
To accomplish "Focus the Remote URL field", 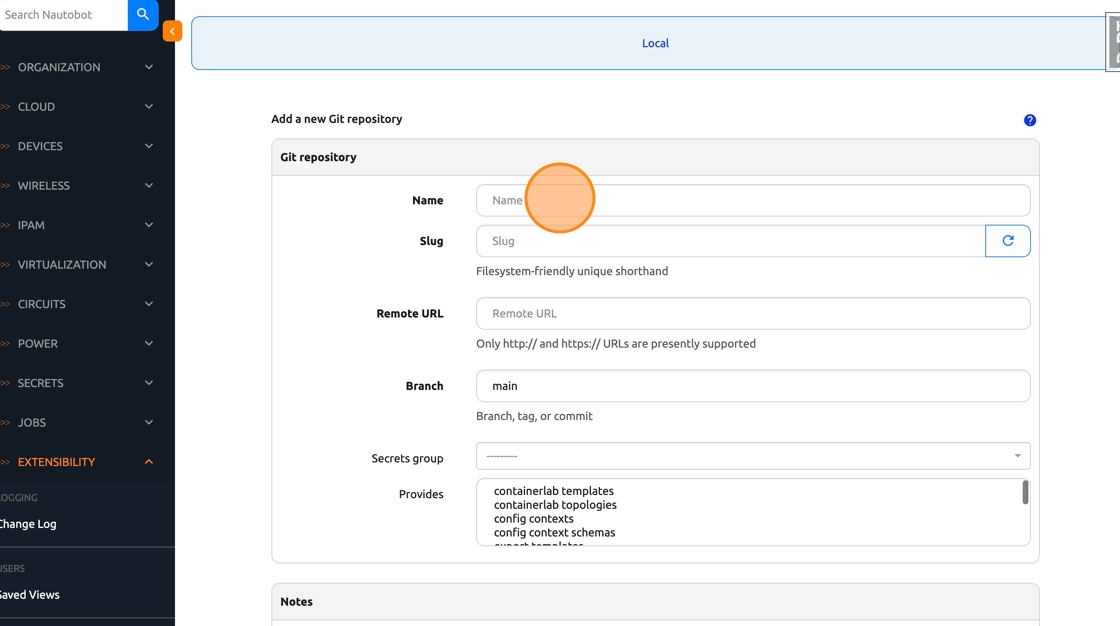I will (752, 313).
